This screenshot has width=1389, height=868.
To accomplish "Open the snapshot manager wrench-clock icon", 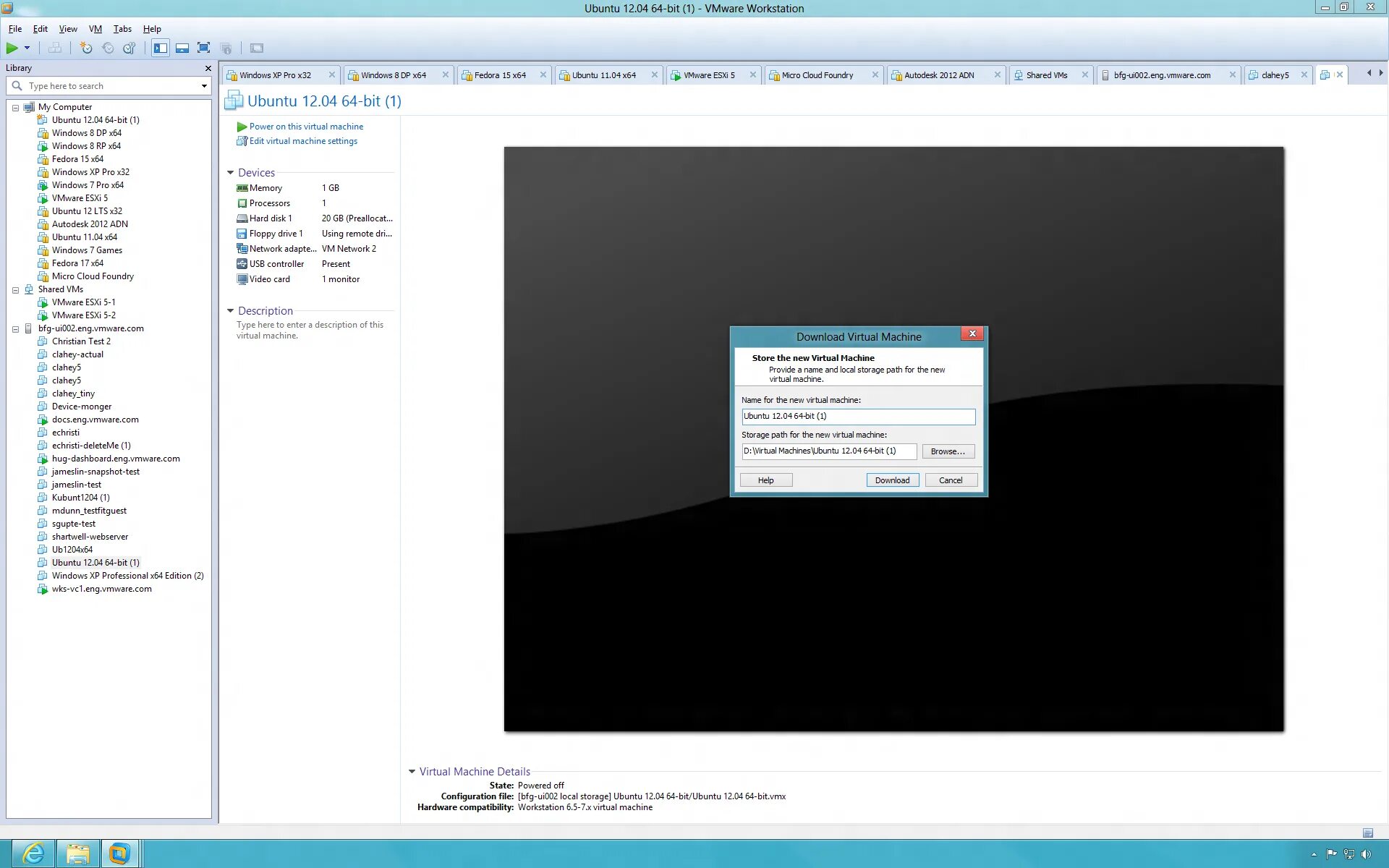I will coord(129,48).
